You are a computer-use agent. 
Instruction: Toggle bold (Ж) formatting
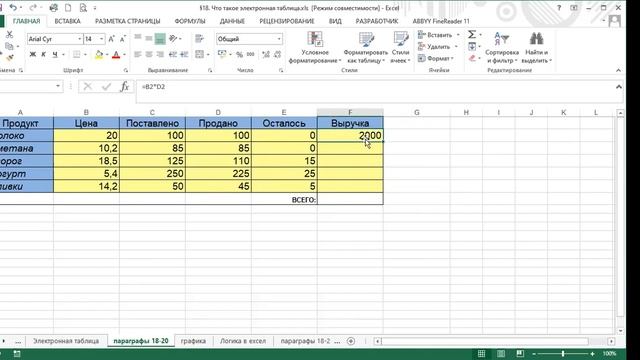coord(33,54)
